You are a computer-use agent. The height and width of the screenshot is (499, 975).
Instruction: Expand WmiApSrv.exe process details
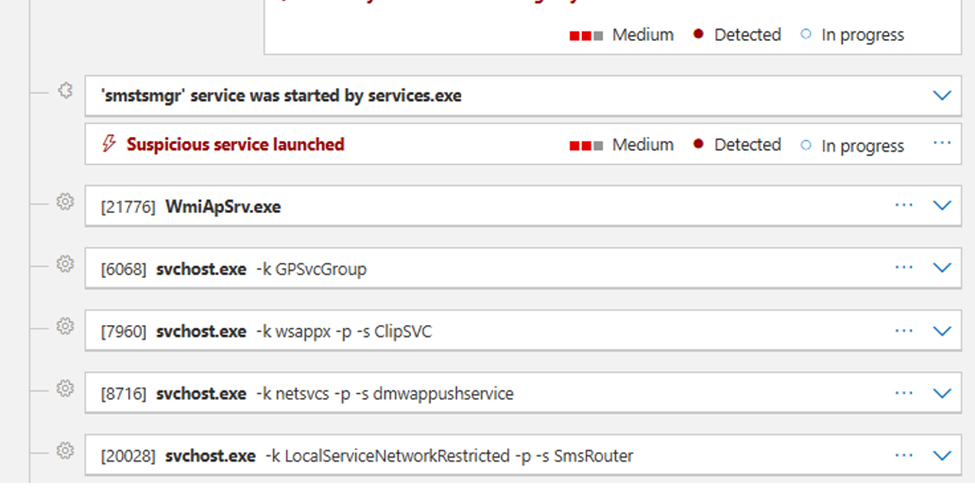coord(941,206)
